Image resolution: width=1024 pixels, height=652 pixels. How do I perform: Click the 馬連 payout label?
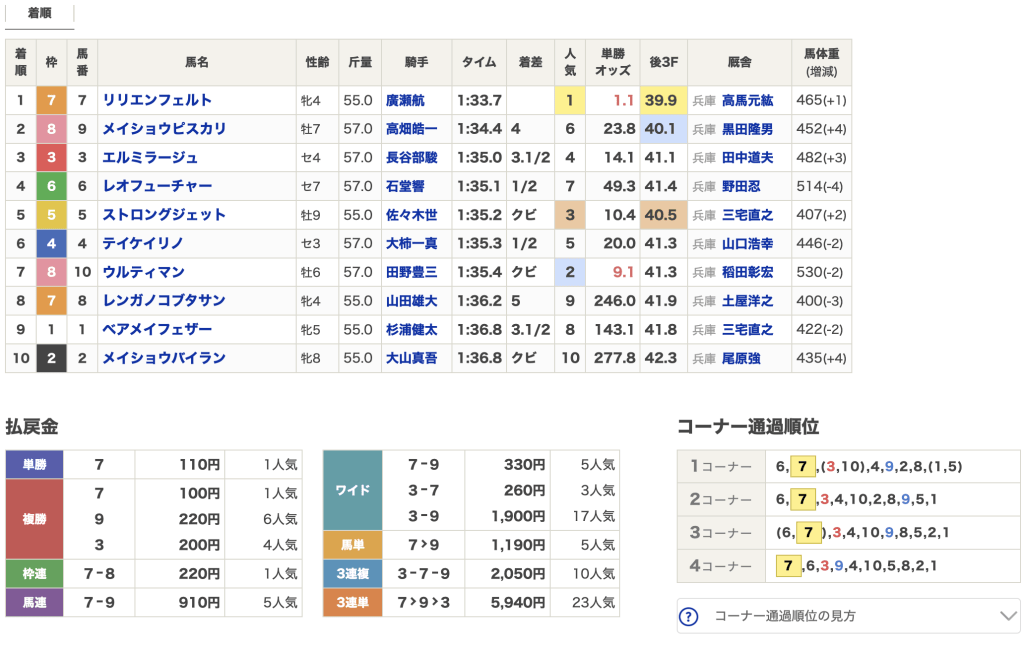tap(35, 602)
